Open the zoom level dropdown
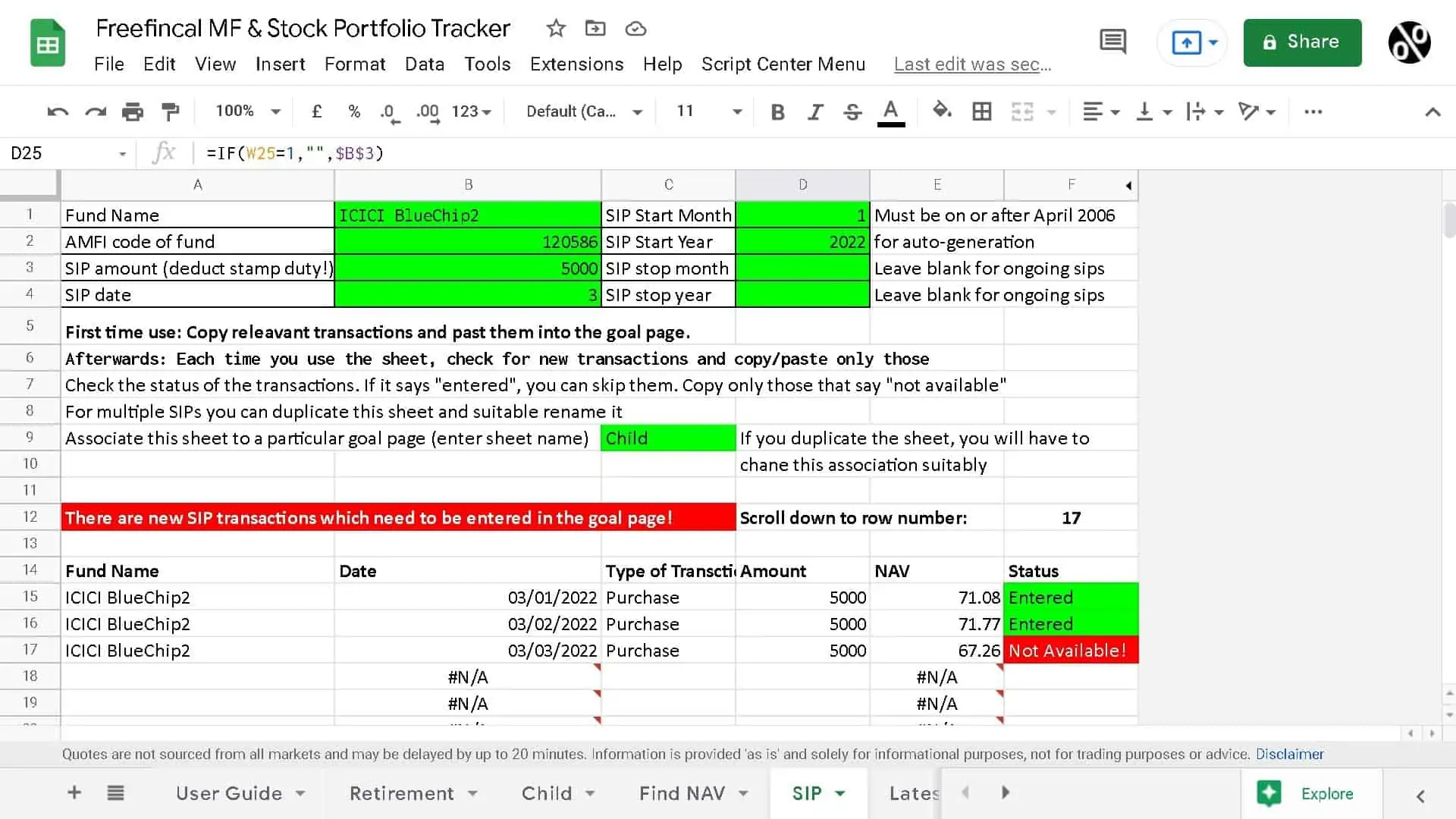 [x=249, y=111]
